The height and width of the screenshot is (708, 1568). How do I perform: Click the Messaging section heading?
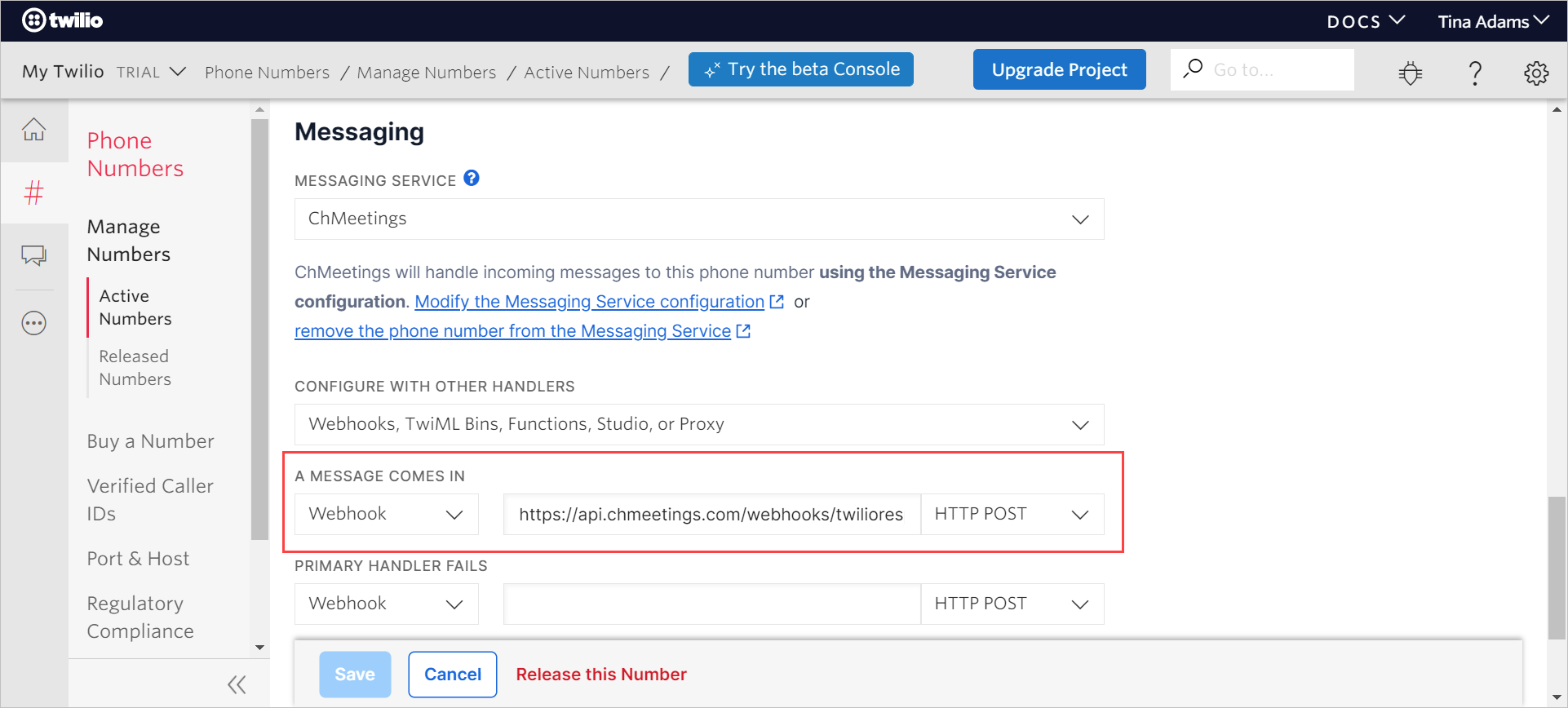359,132
